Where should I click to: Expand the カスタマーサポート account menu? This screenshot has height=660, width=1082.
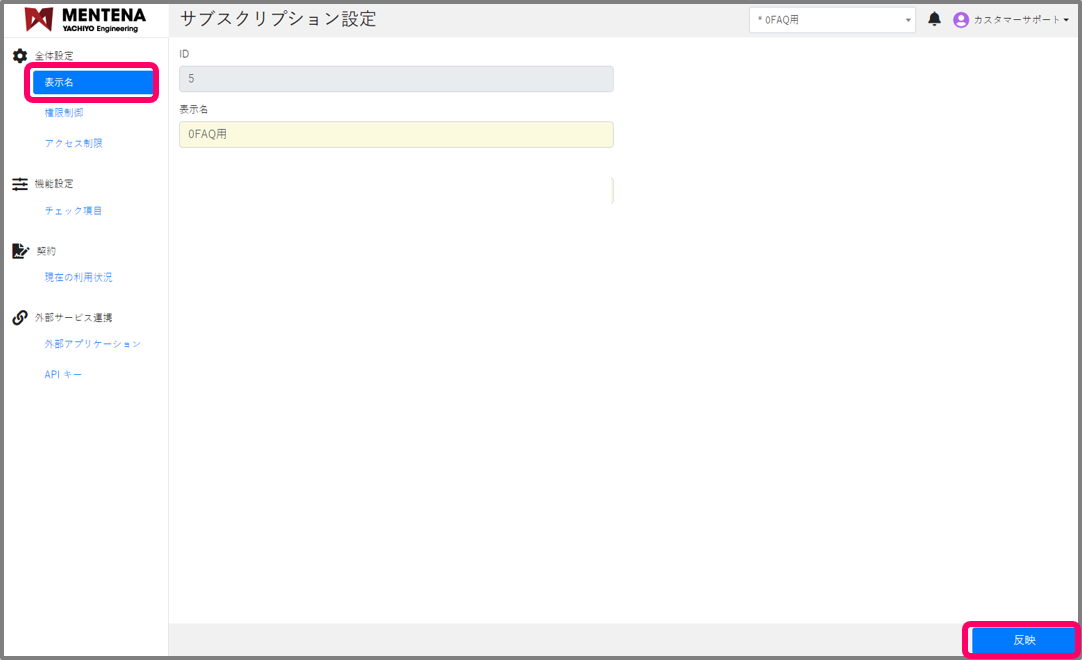tap(1014, 18)
